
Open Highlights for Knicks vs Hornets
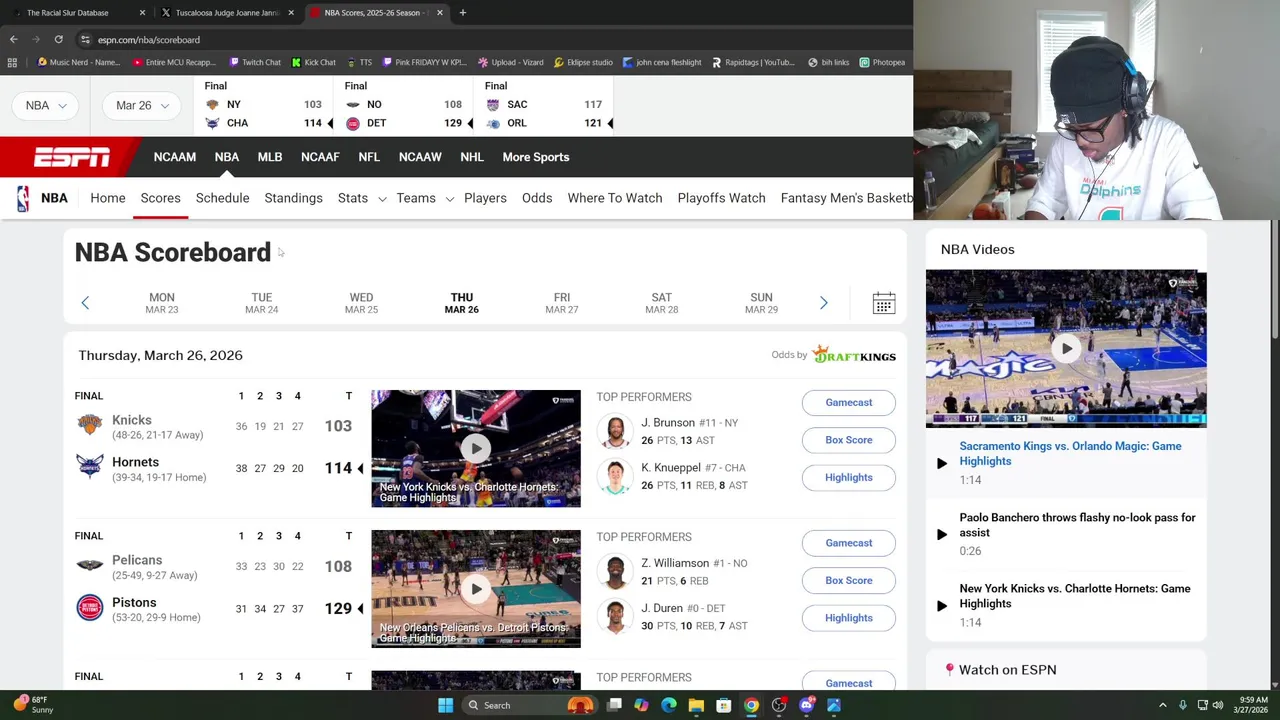[x=848, y=477]
